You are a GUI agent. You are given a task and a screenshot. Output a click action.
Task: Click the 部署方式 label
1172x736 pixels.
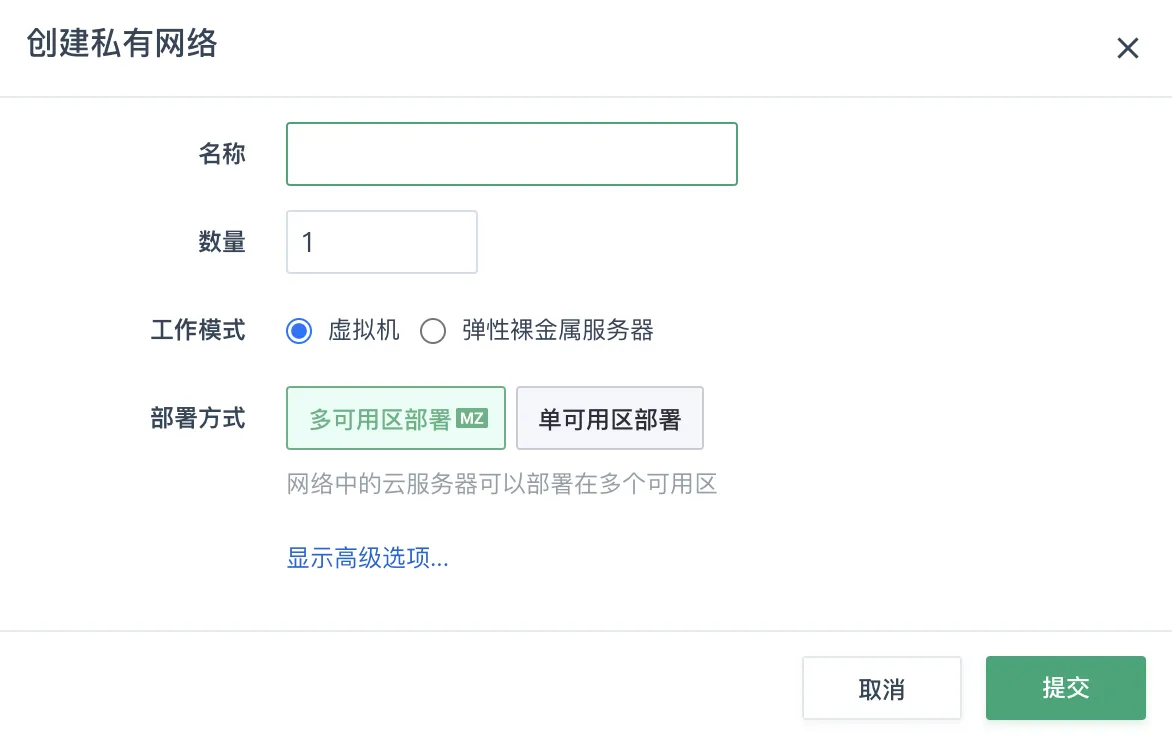click(198, 418)
